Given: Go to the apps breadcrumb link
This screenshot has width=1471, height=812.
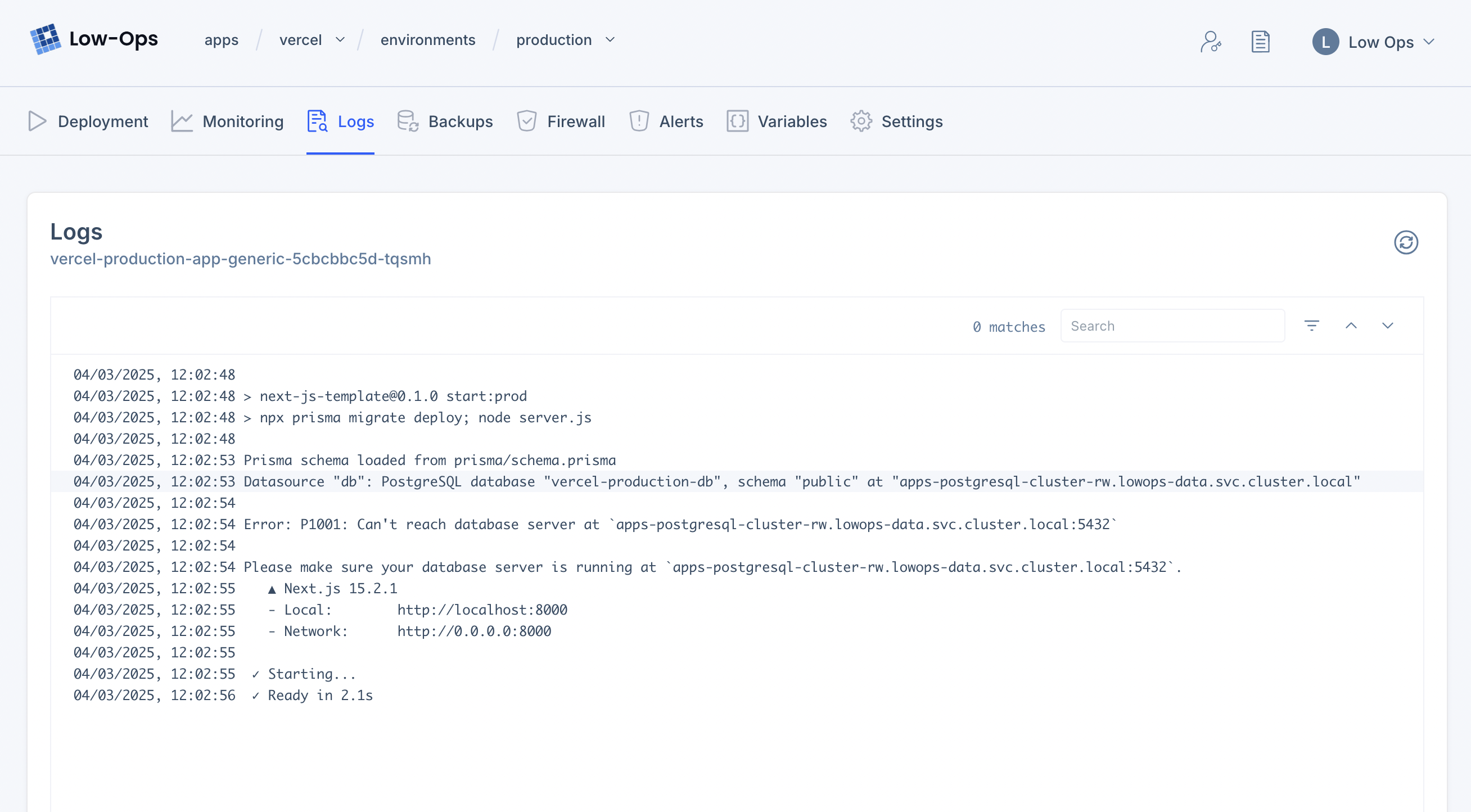Looking at the screenshot, I should click(222, 40).
